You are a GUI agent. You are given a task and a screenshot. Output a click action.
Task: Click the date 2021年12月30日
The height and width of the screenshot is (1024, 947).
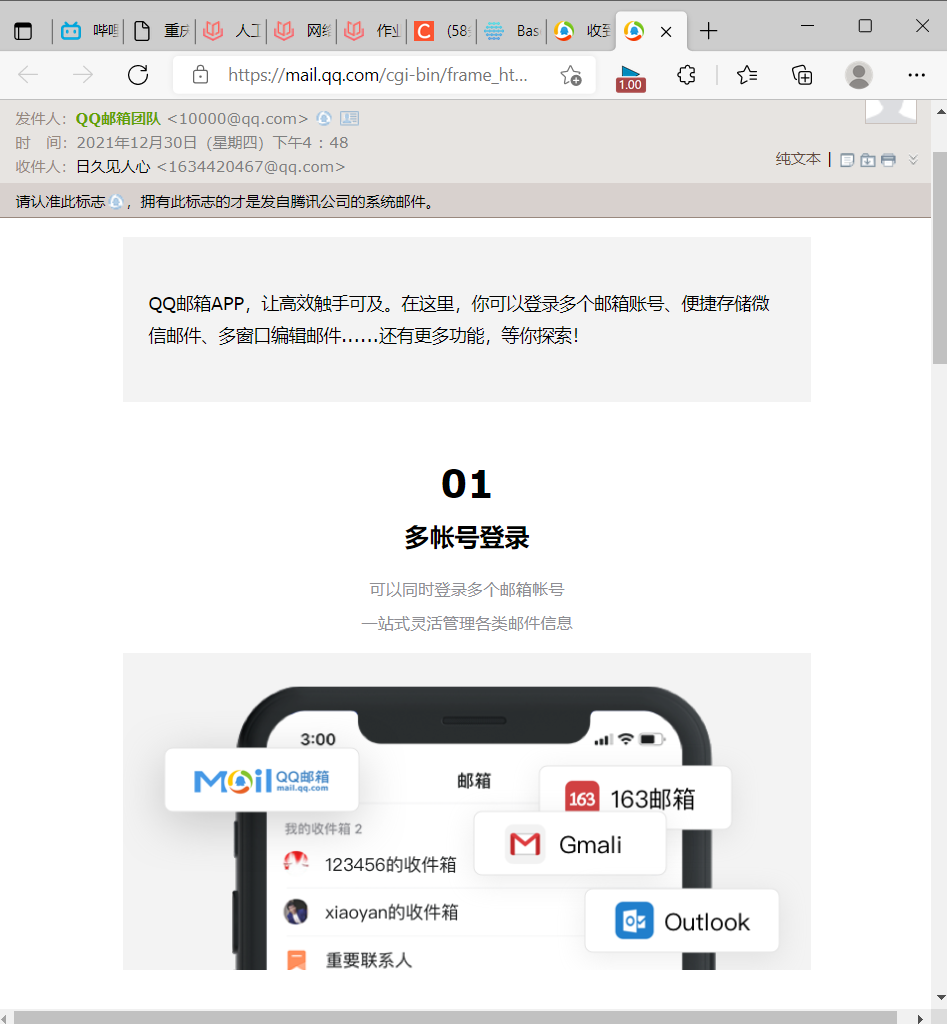(x=136, y=142)
